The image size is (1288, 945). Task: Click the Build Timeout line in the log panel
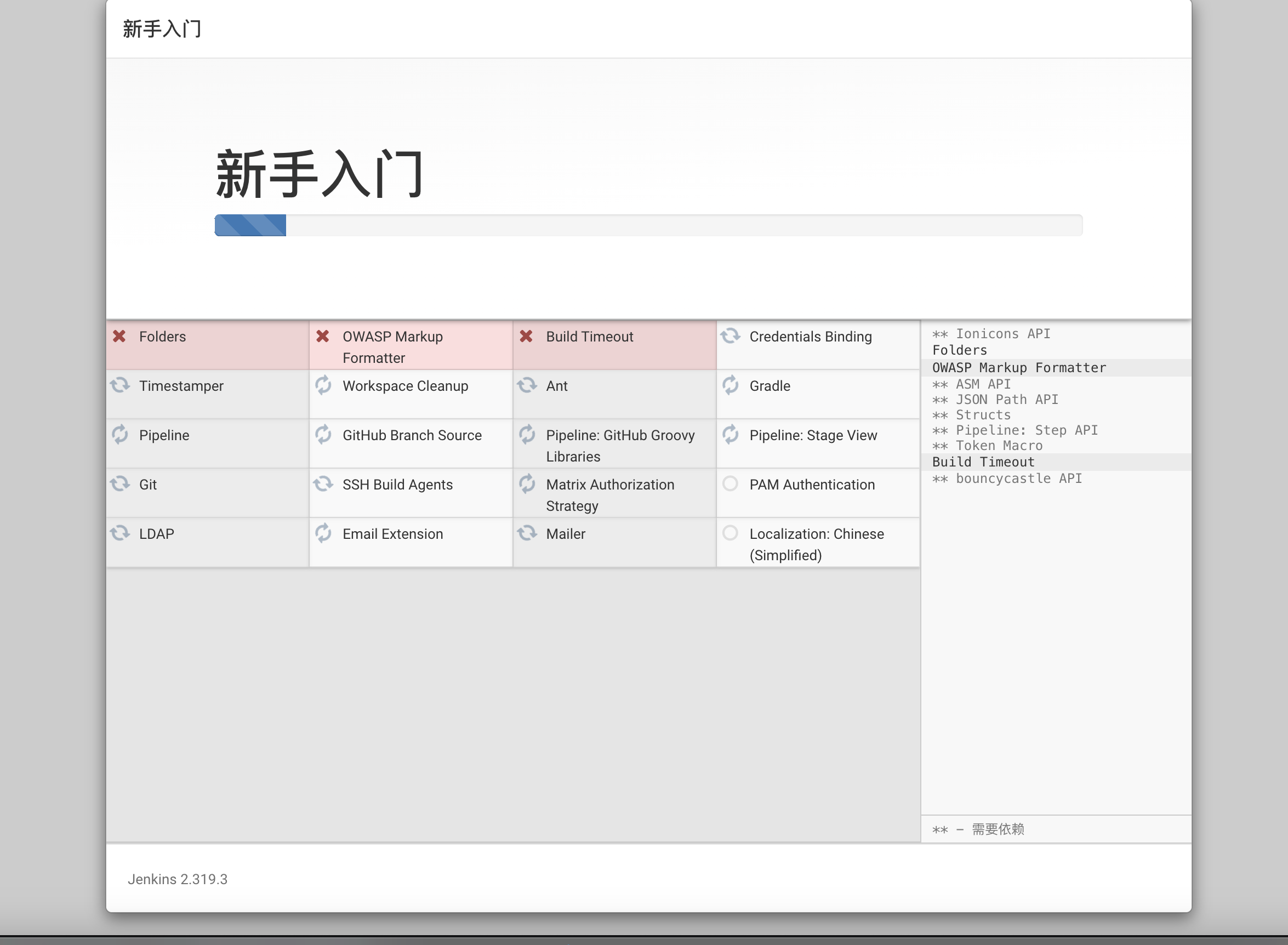pyautogui.click(x=984, y=462)
